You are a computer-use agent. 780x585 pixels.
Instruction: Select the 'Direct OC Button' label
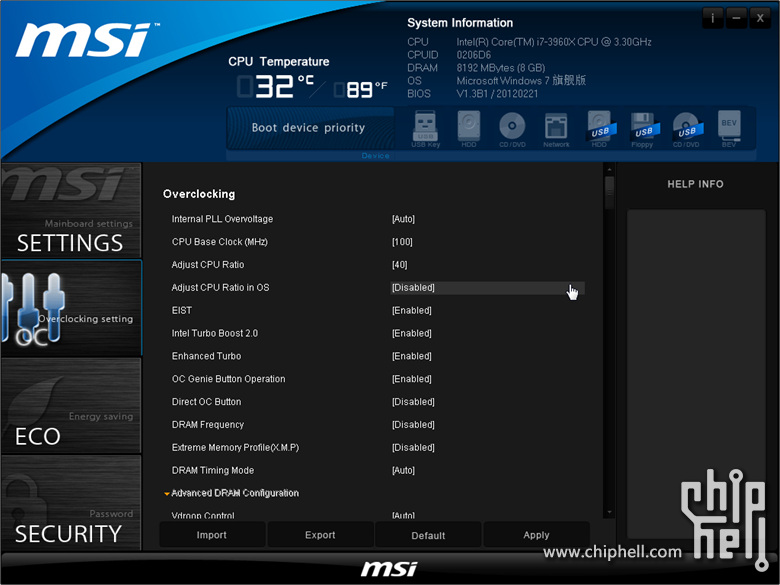[x=206, y=402]
